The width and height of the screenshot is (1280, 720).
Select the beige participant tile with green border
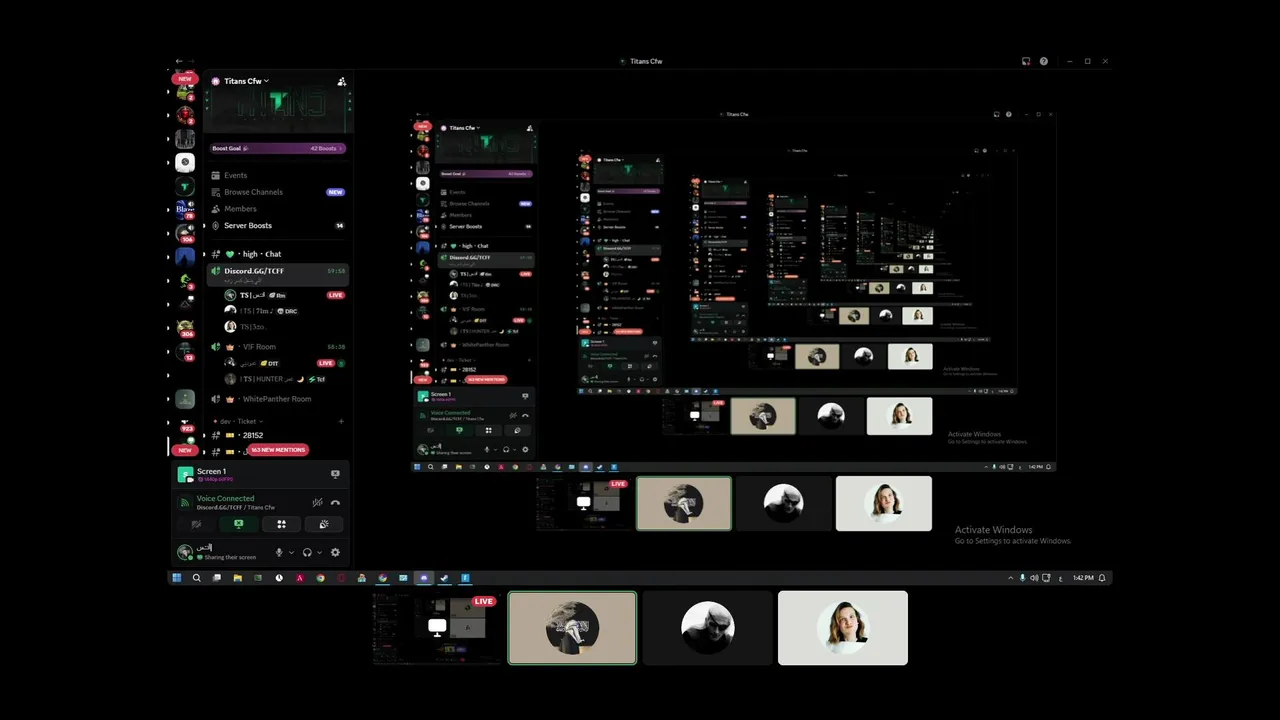[x=572, y=628]
